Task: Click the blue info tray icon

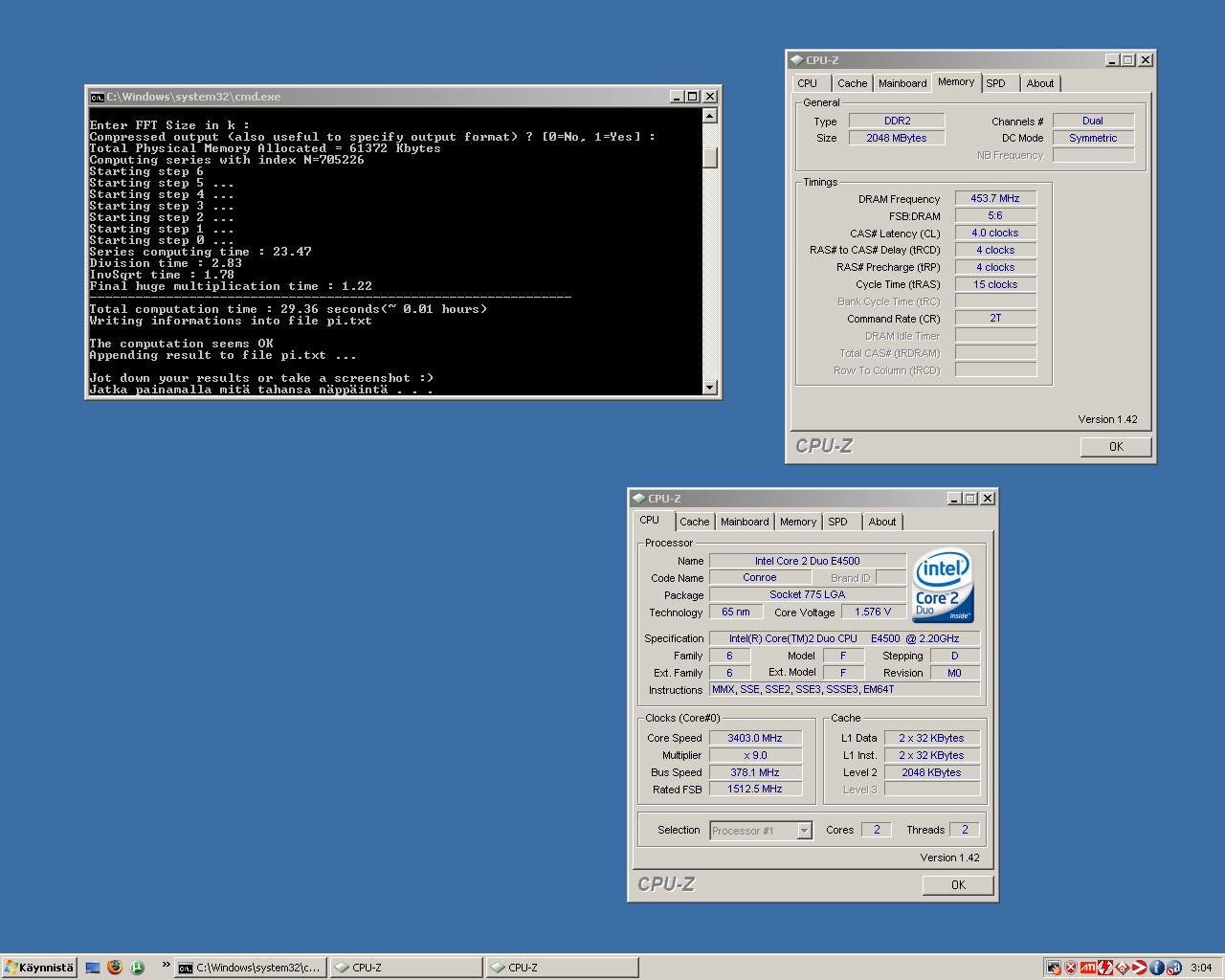Action: click(x=1157, y=968)
